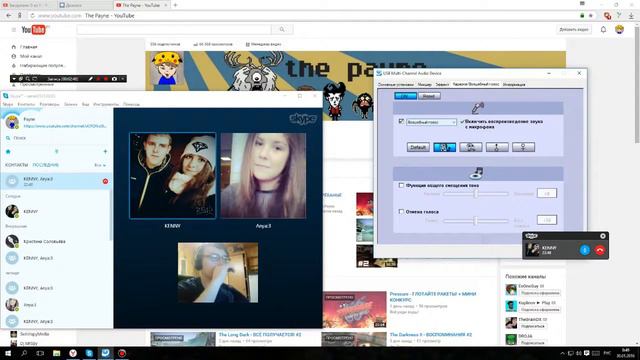Open YouTube notifications bell

click(x=603, y=29)
